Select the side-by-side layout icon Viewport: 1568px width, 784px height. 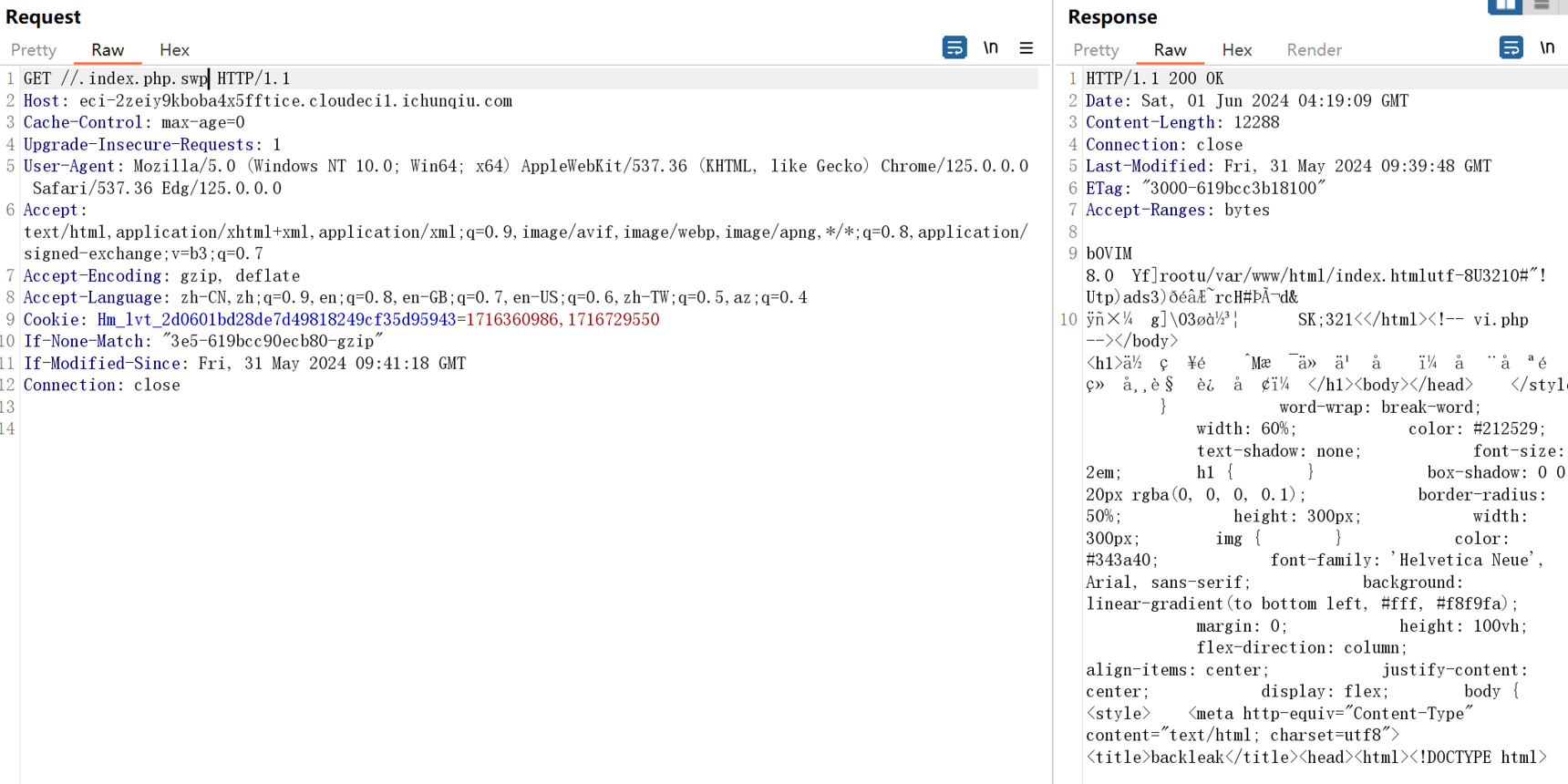1505,5
